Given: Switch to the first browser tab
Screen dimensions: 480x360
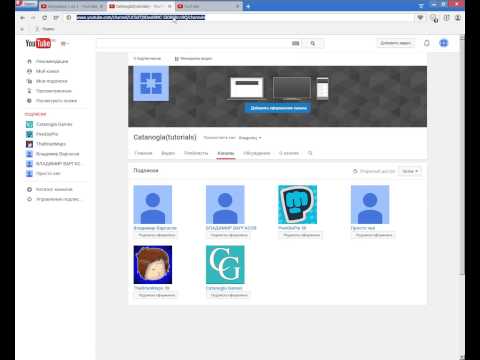Looking at the screenshot, I should coord(72,6).
